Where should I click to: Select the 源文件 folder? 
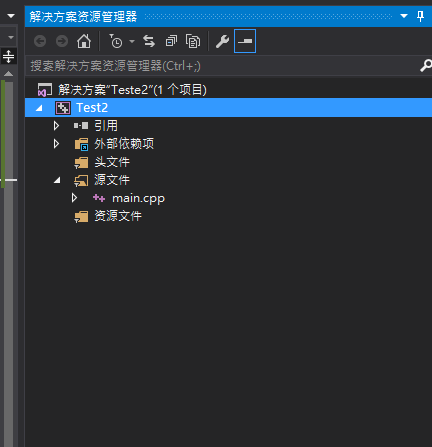pos(112,180)
